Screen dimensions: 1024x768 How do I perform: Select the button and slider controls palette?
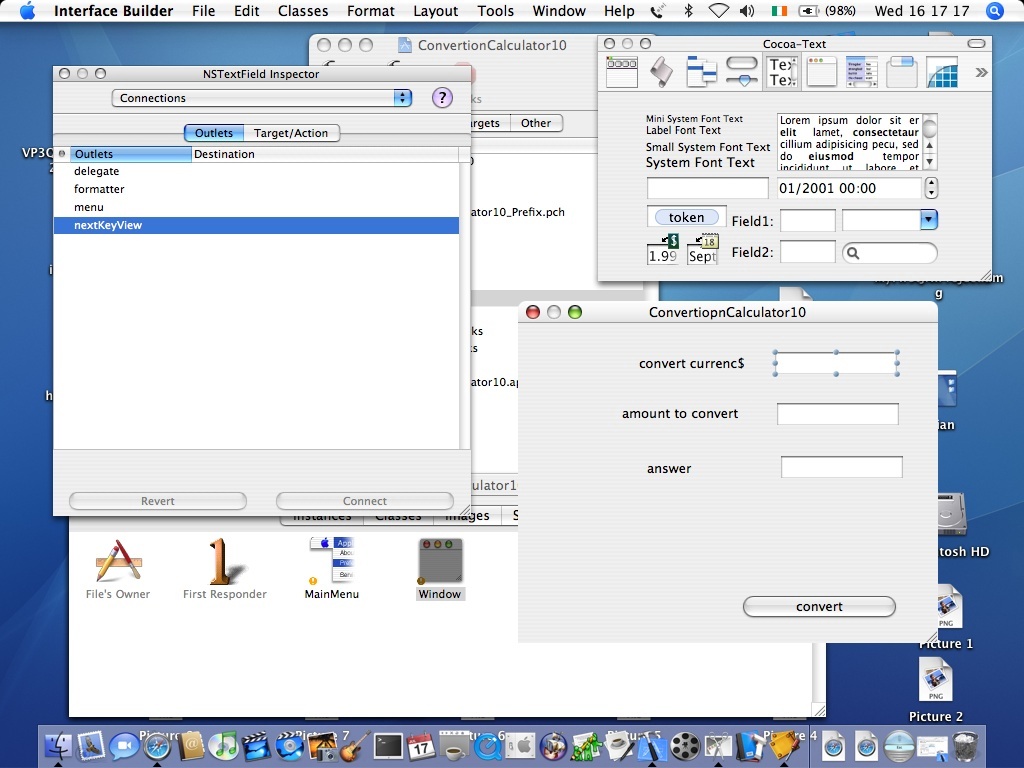pyautogui.click(x=742, y=72)
